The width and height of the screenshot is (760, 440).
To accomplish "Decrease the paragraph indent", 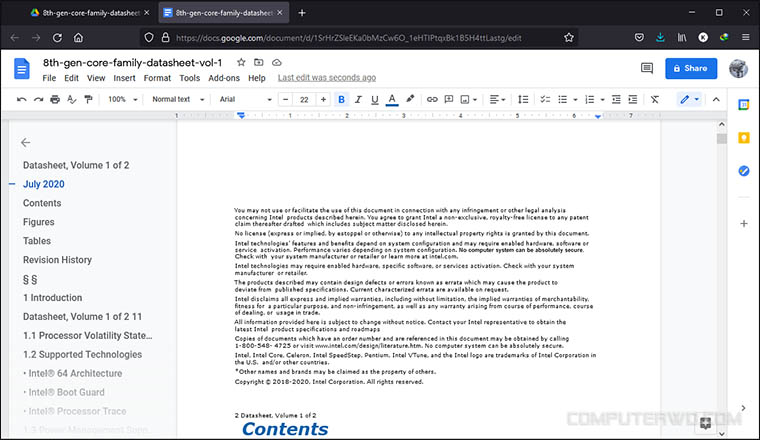I will [x=616, y=99].
